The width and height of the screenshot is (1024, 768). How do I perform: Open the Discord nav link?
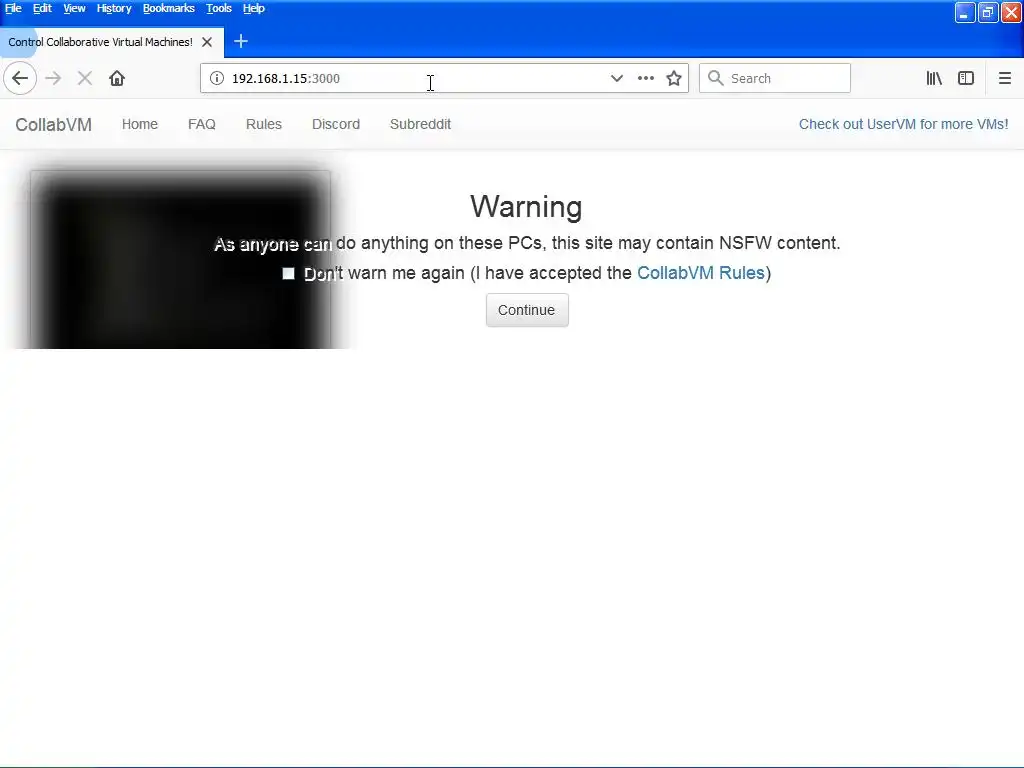[336, 124]
